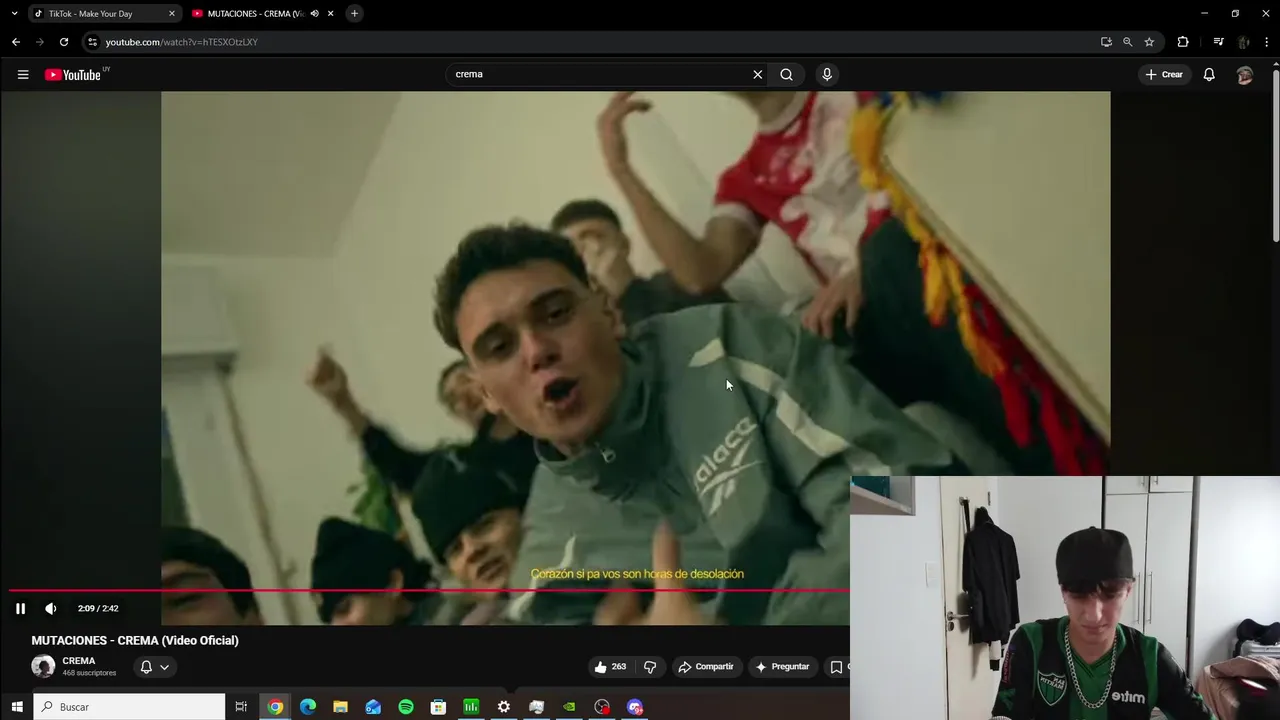Screen dimensions: 1280x720
Task: Open Chrome media controls icon
Action: (x=1218, y=42)
